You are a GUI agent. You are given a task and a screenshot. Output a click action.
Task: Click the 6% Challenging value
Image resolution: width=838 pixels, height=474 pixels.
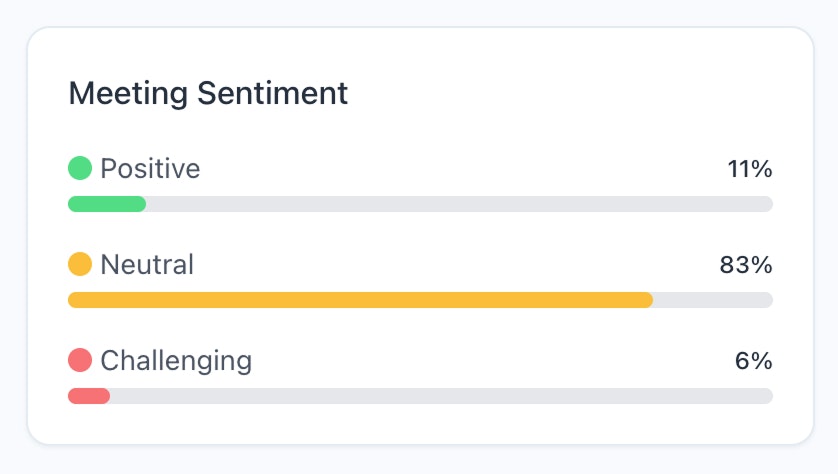[754, 360]
